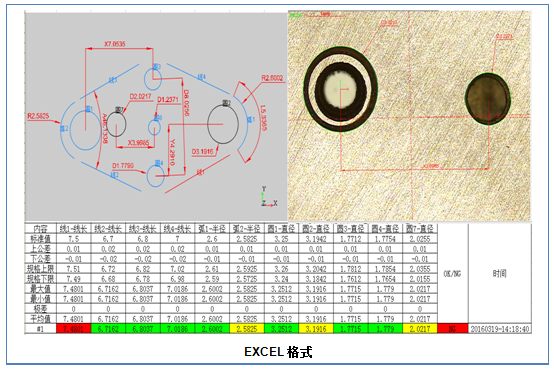Select the 标准值 row label
Viewport: 554px width, 369px height.
click(41, 239)
